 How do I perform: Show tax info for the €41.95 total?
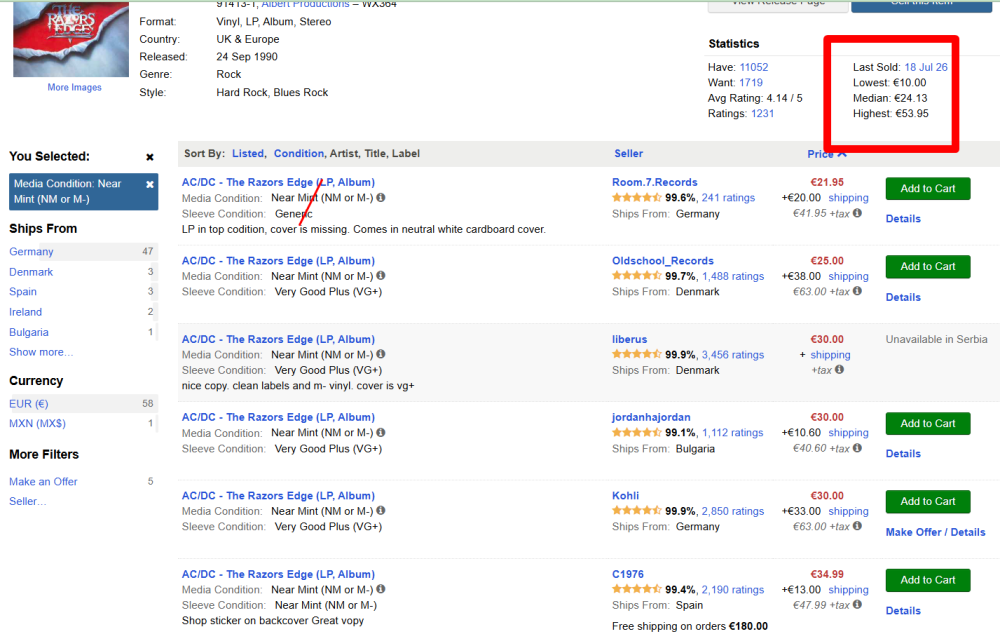(x=857, y=213)
